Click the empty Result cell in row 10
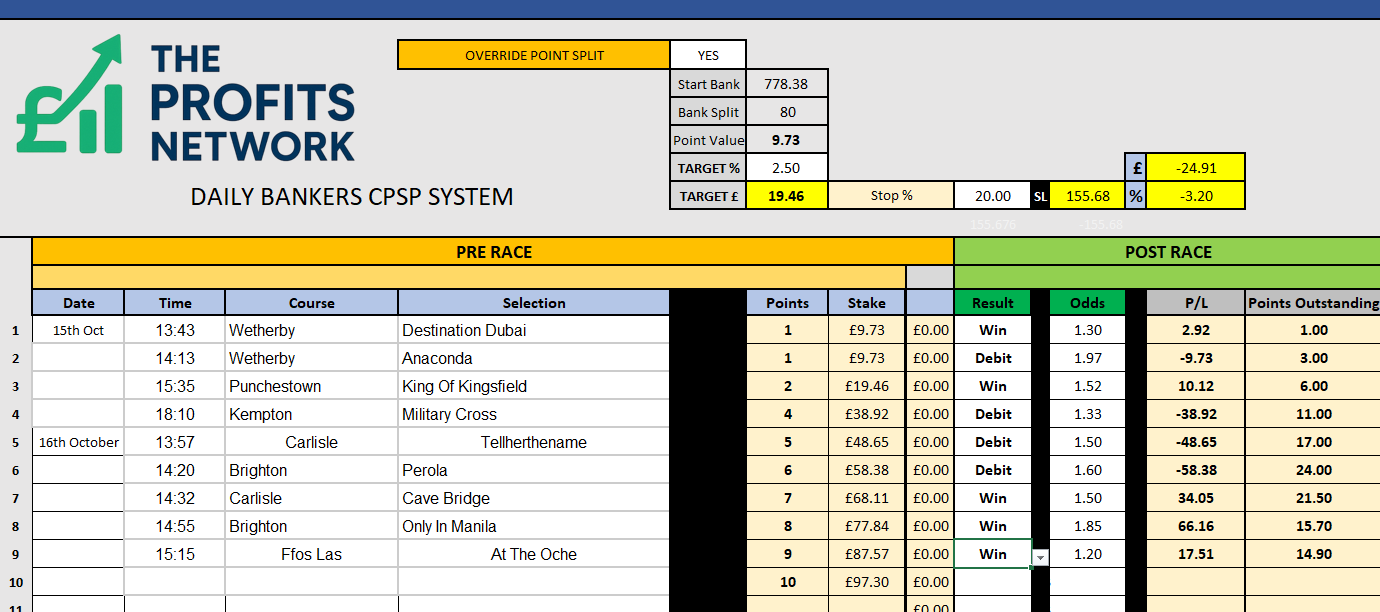Image resolution: width=1380 pixels, height=612 pixels. (1001, 582)
